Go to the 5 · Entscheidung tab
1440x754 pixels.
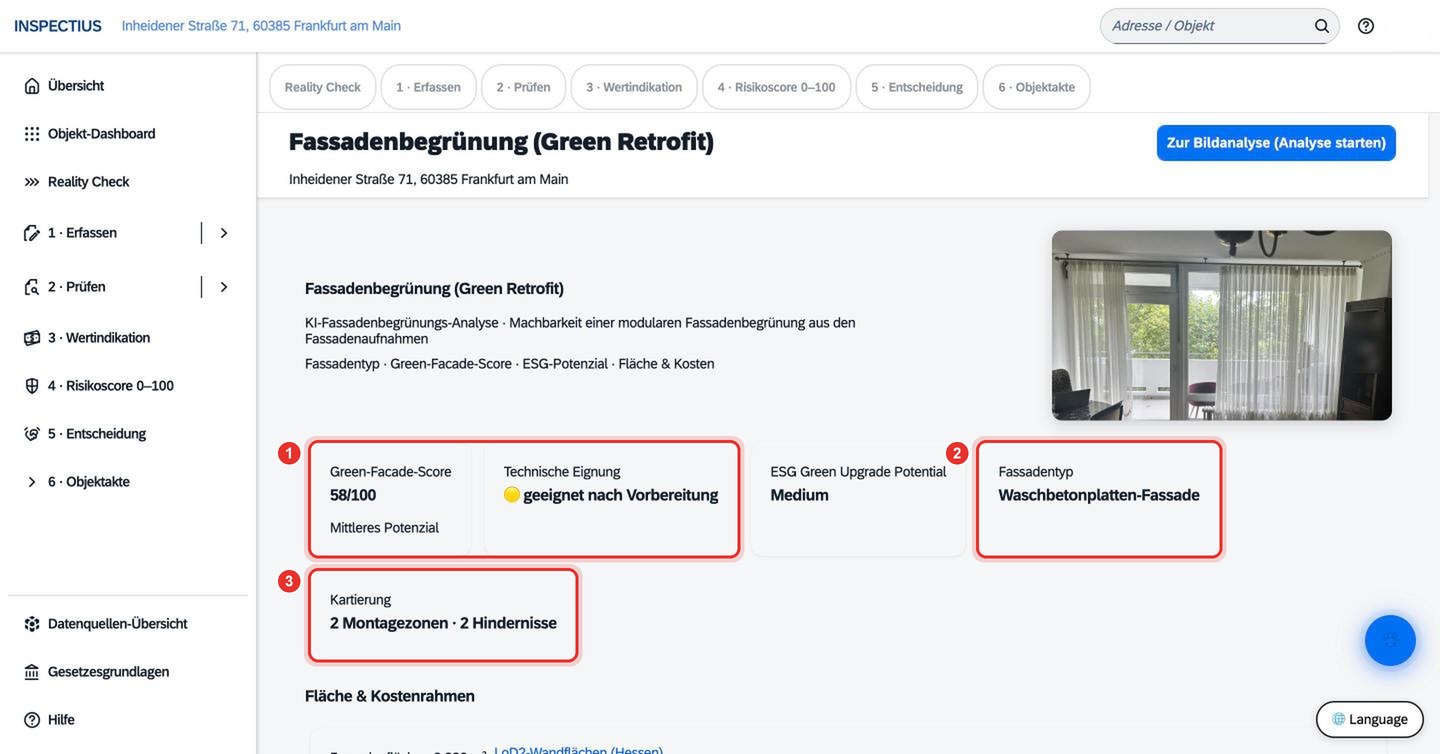(x=917, y=87)
